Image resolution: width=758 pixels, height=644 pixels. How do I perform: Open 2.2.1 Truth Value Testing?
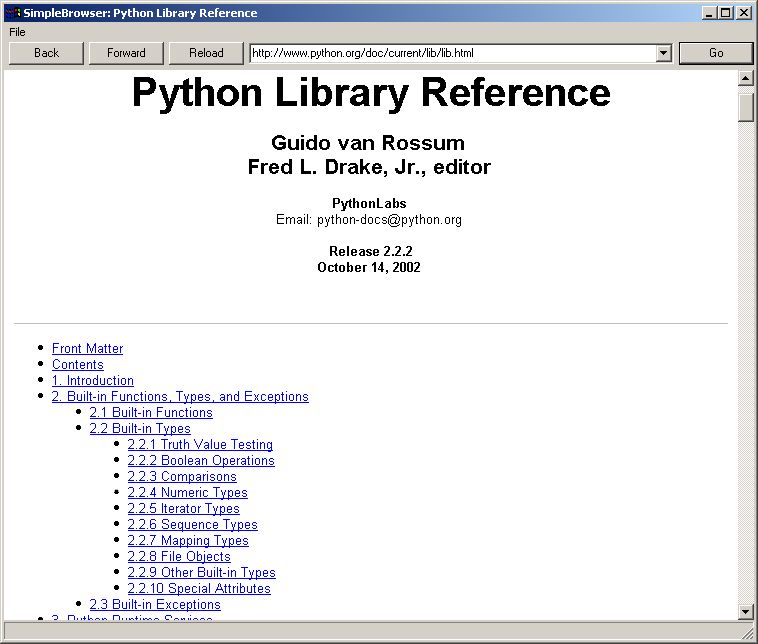point(200,444)
